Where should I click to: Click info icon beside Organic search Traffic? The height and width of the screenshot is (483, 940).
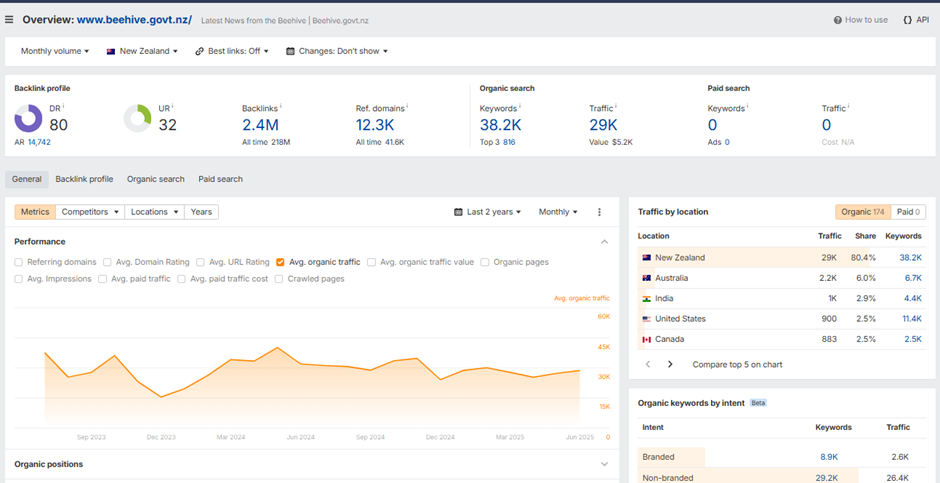(x=616, y=107)
